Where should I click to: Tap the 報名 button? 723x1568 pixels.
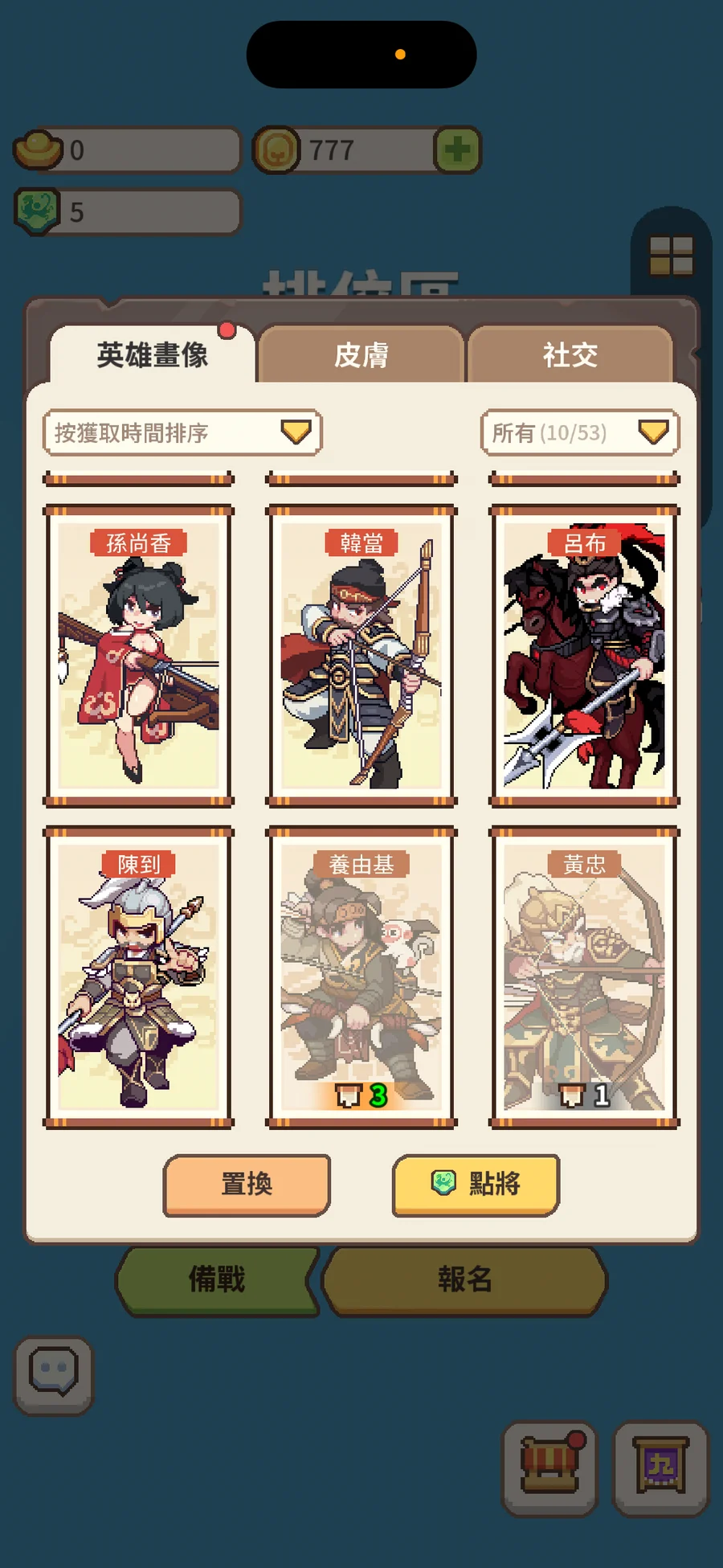pos(464,1279)
